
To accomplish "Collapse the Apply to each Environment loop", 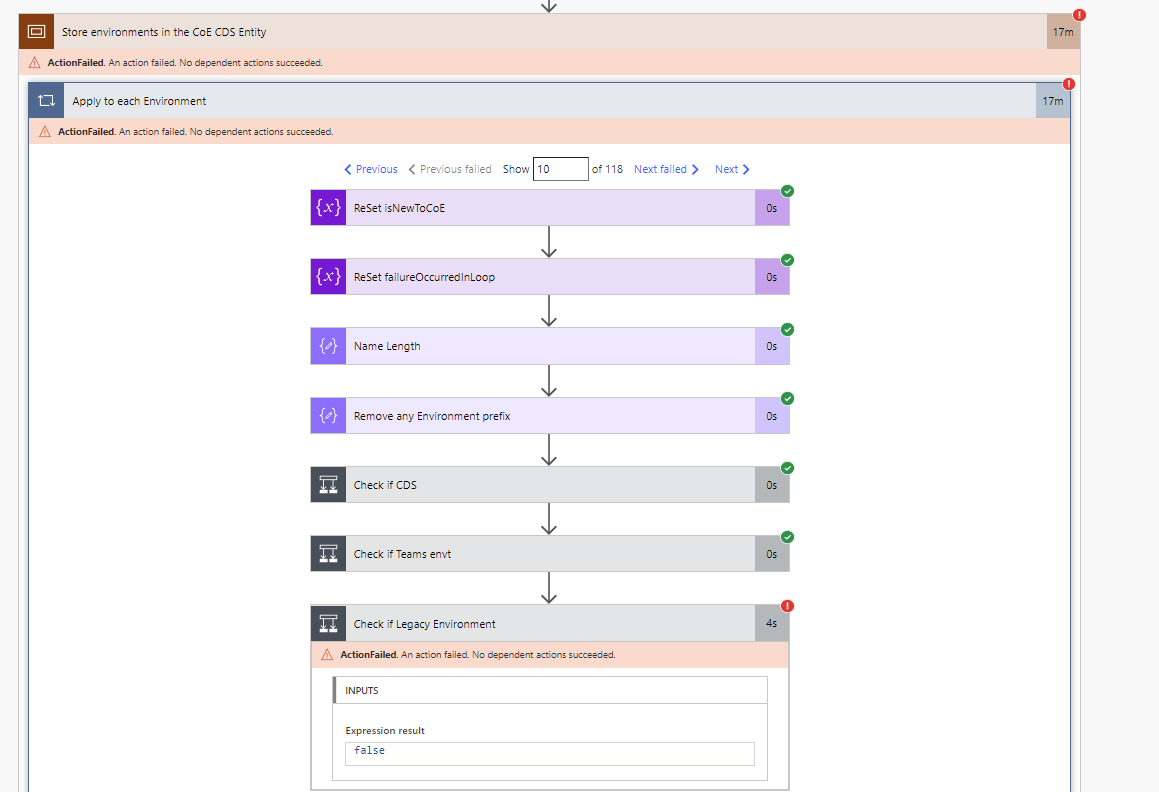I will pyautogui.click(x=549, y=101).
